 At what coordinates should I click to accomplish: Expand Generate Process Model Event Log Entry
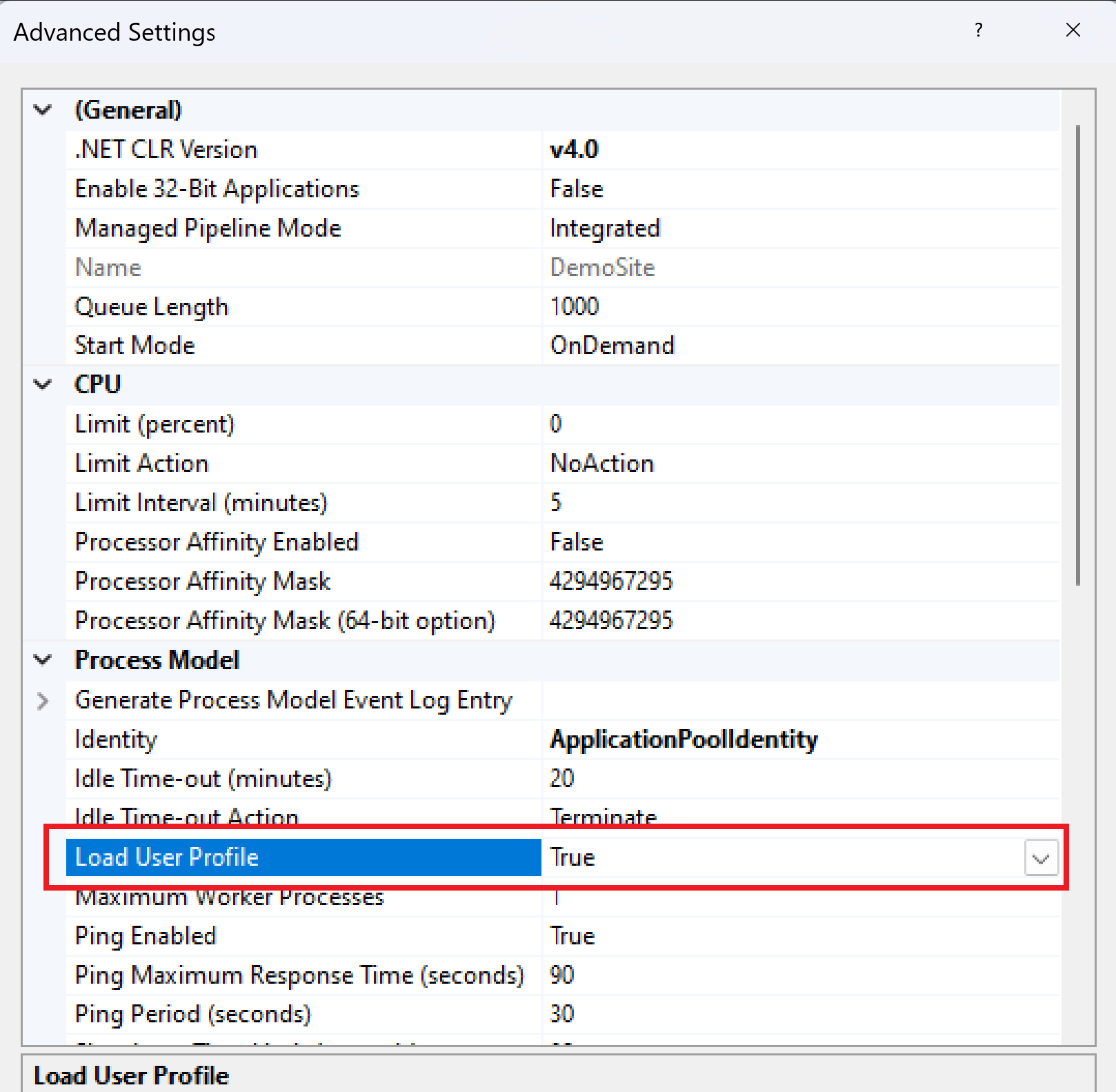click(x=43, y=700)
